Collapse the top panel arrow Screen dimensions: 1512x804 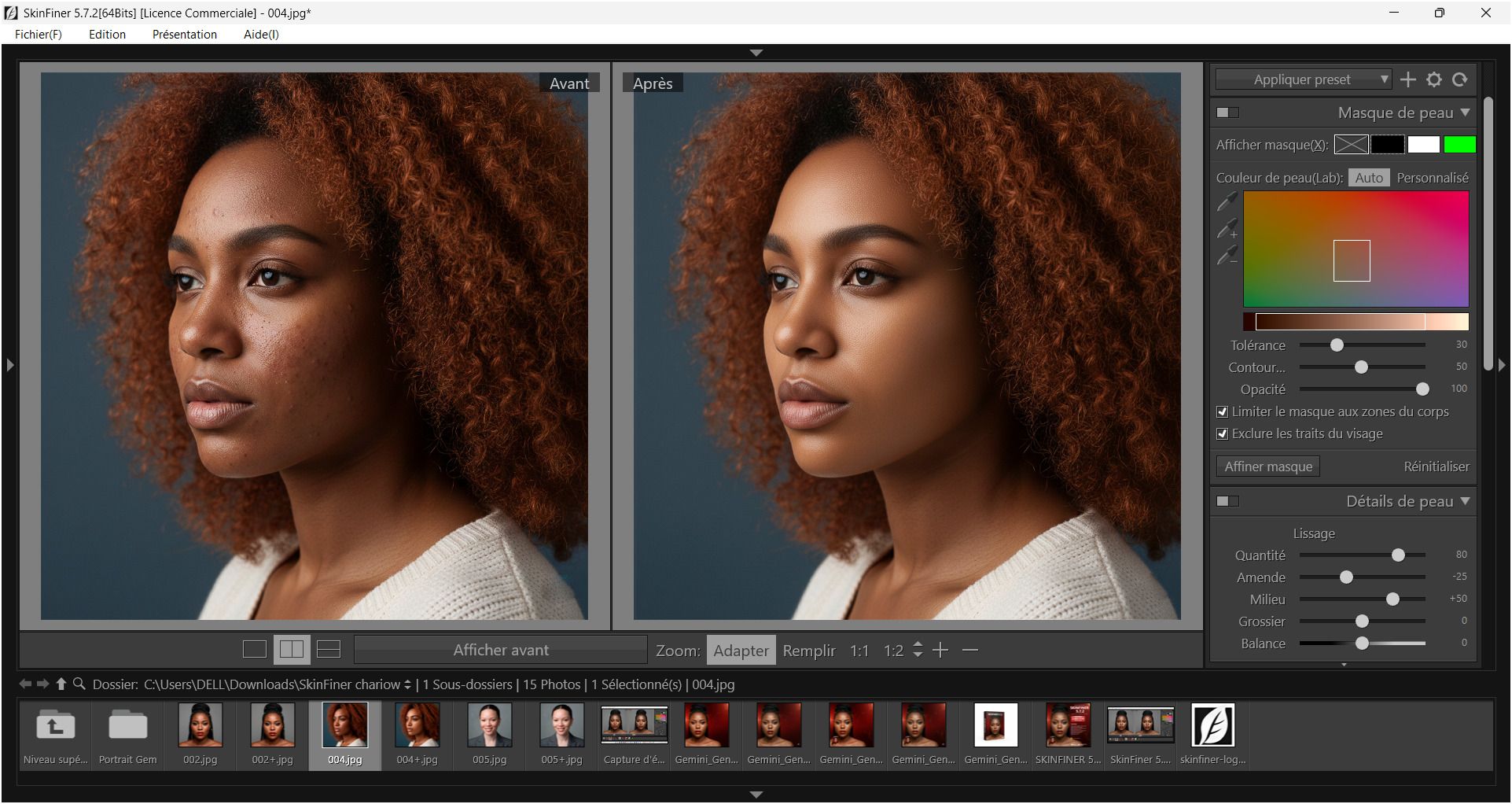756,53
